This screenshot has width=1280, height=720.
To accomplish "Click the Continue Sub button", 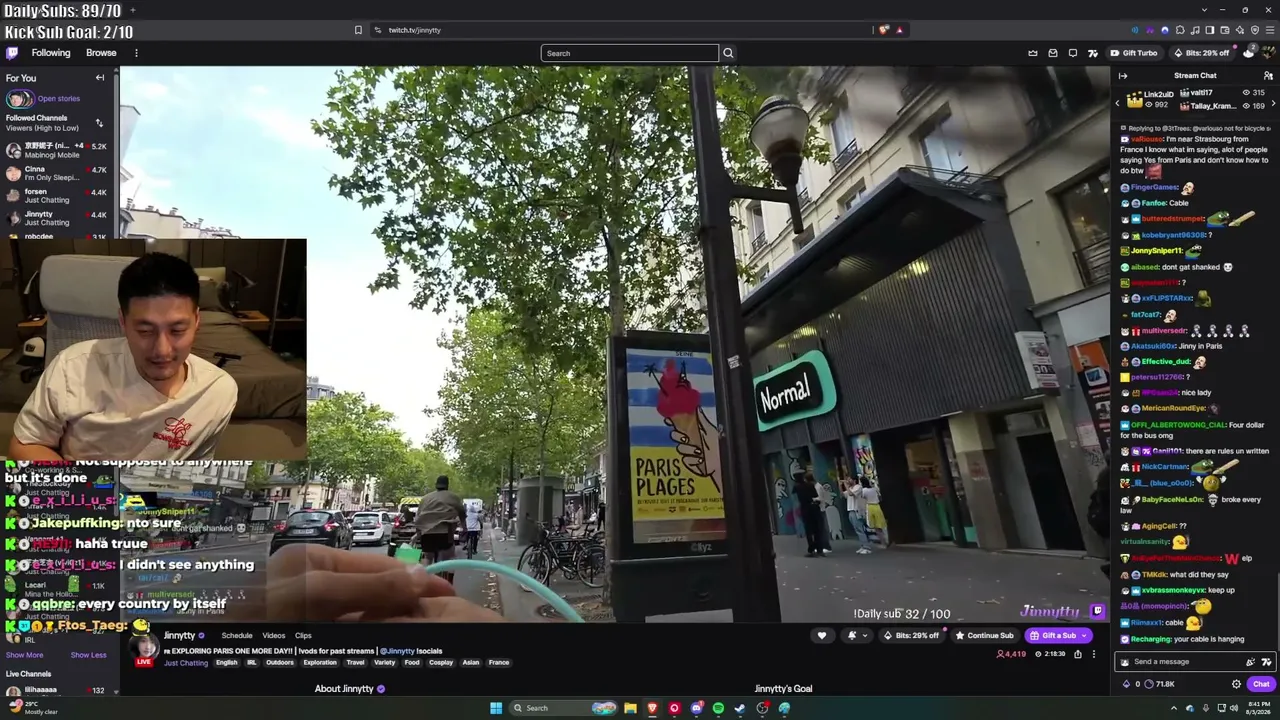I will tap(984, 635).
